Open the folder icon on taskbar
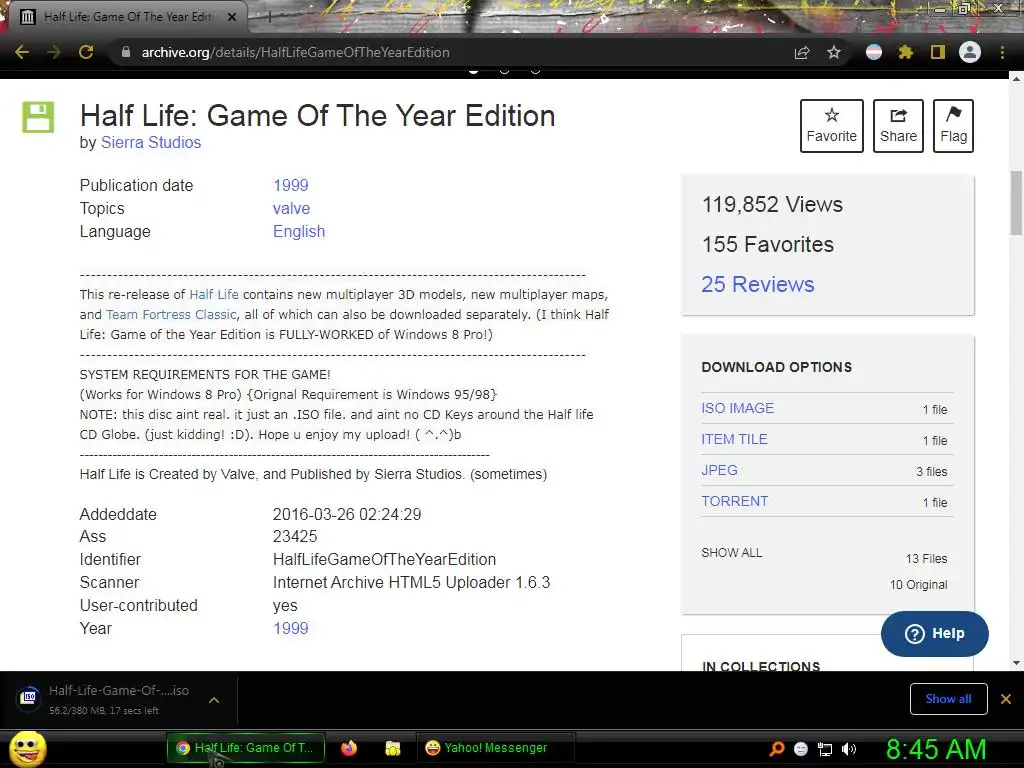Viewport: 1024px width, 768px height. (392, 748)
